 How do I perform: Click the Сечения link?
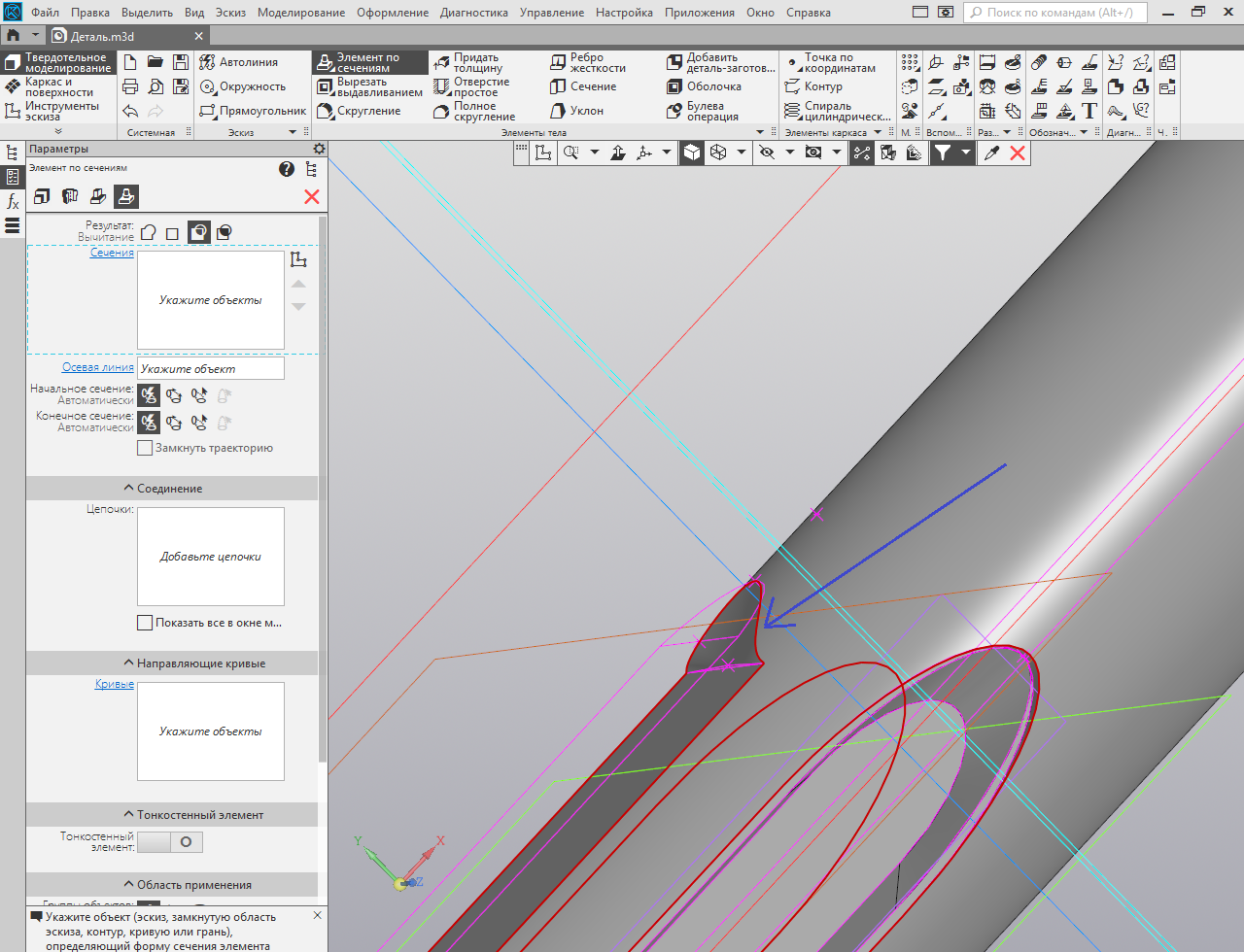coord(112,253)
